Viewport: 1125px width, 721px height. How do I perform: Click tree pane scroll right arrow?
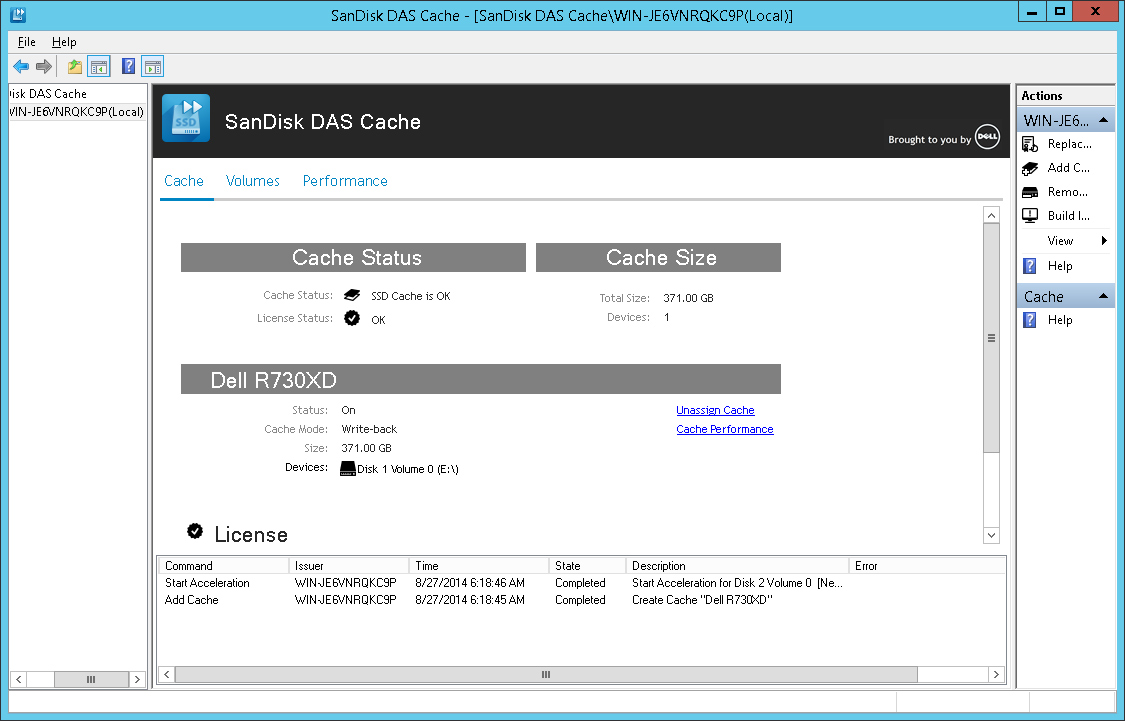137,679
